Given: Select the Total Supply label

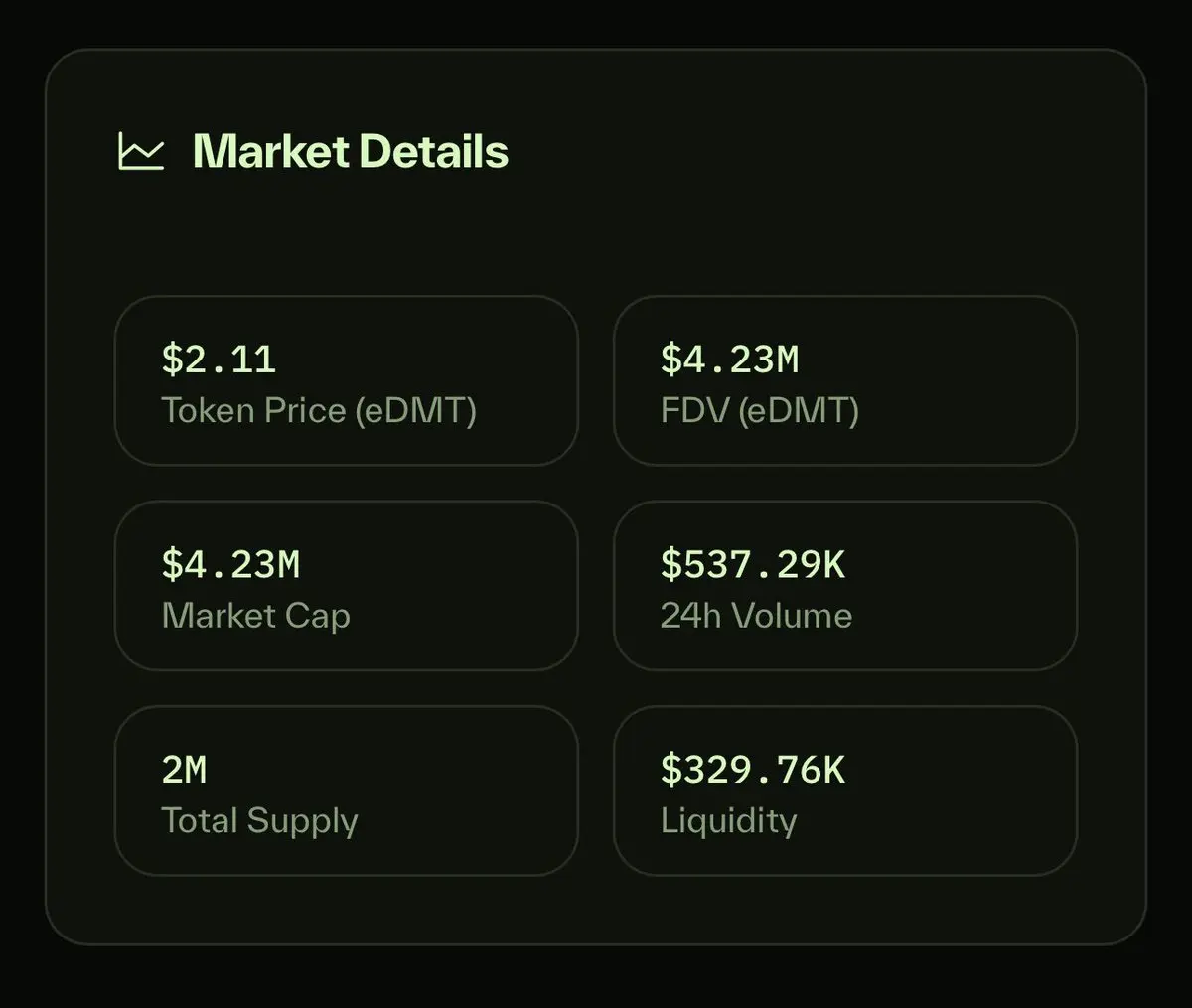Looking at the screenshot, I should [260, 821].
